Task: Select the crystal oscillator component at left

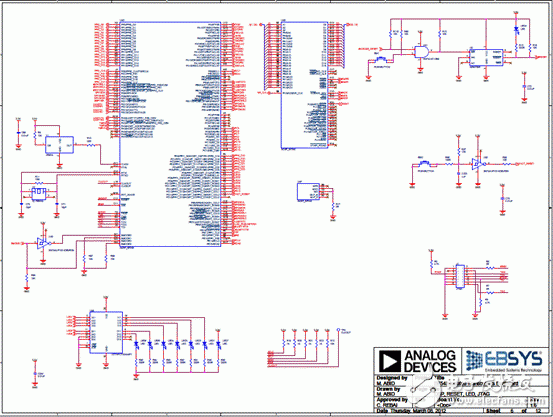Action: pyautogui.click(x=39, y=193)
